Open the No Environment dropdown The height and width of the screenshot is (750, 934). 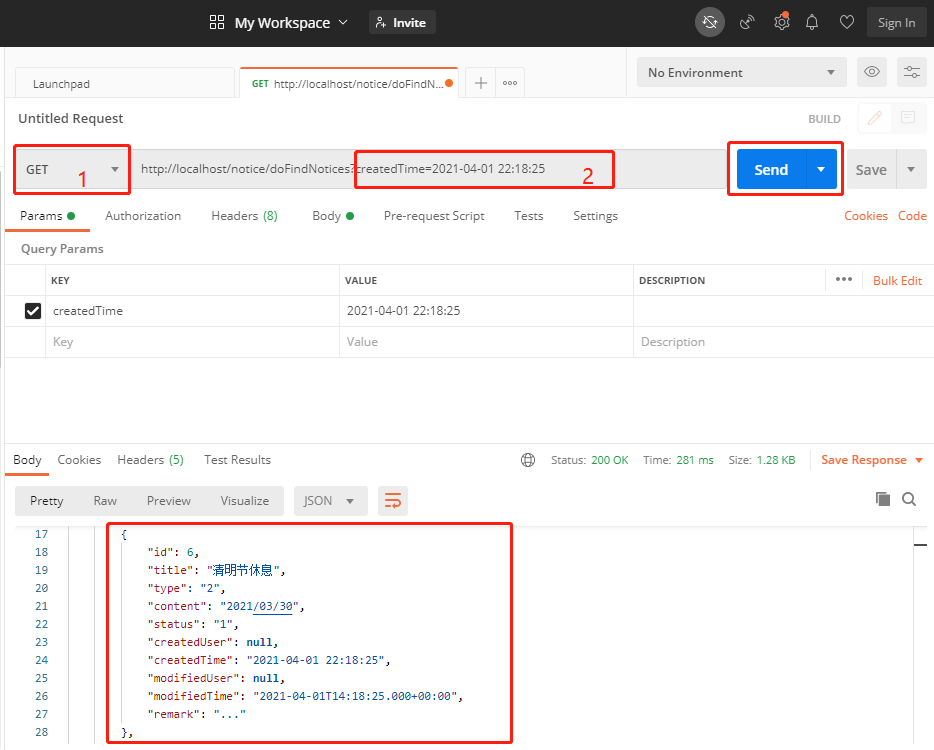pyautogui.click(x=742, y=72)
